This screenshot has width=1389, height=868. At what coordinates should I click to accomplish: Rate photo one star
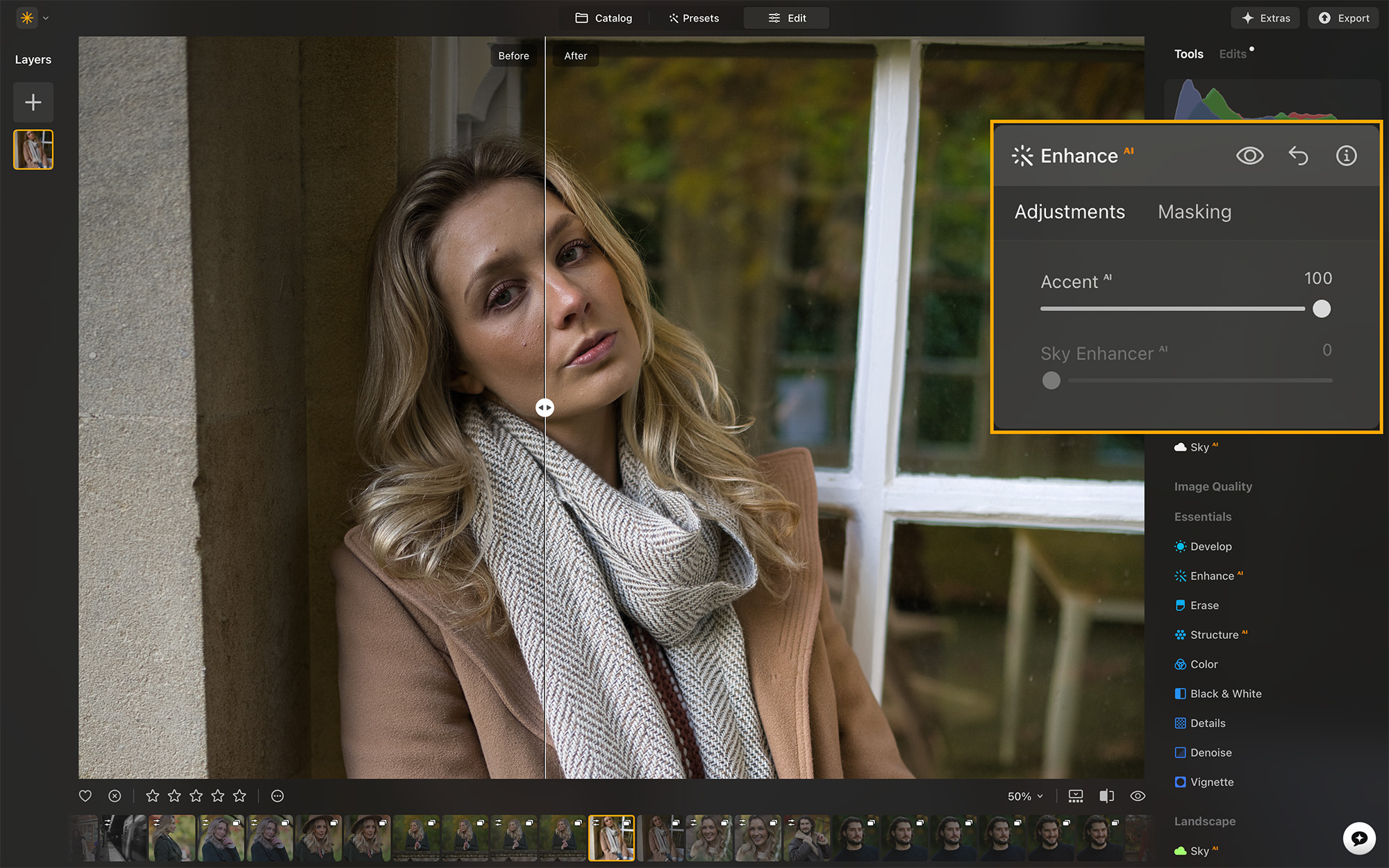click(153, 796)
